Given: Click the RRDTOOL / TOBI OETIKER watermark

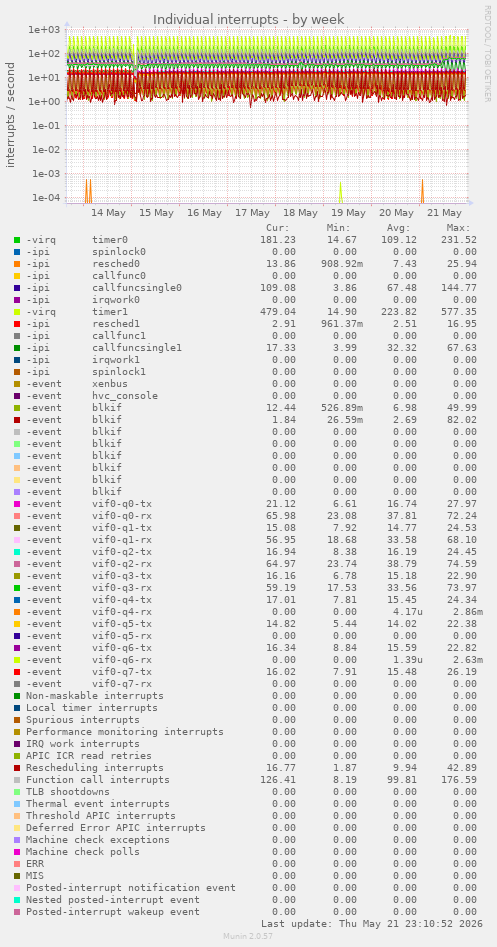Looking at the screenshot, I should point(487,54).
